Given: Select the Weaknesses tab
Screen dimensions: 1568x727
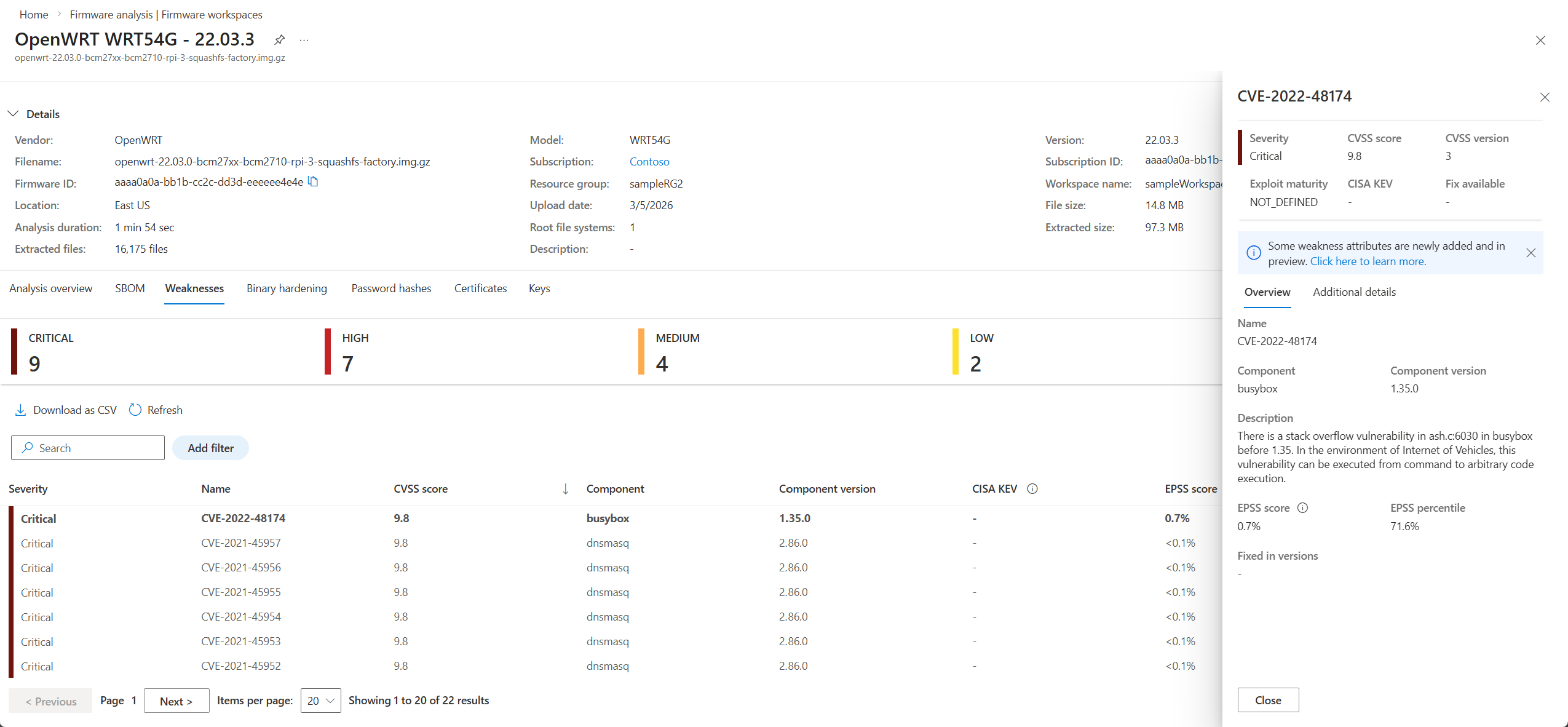Looking at the screenshot, I should (194, 288).
